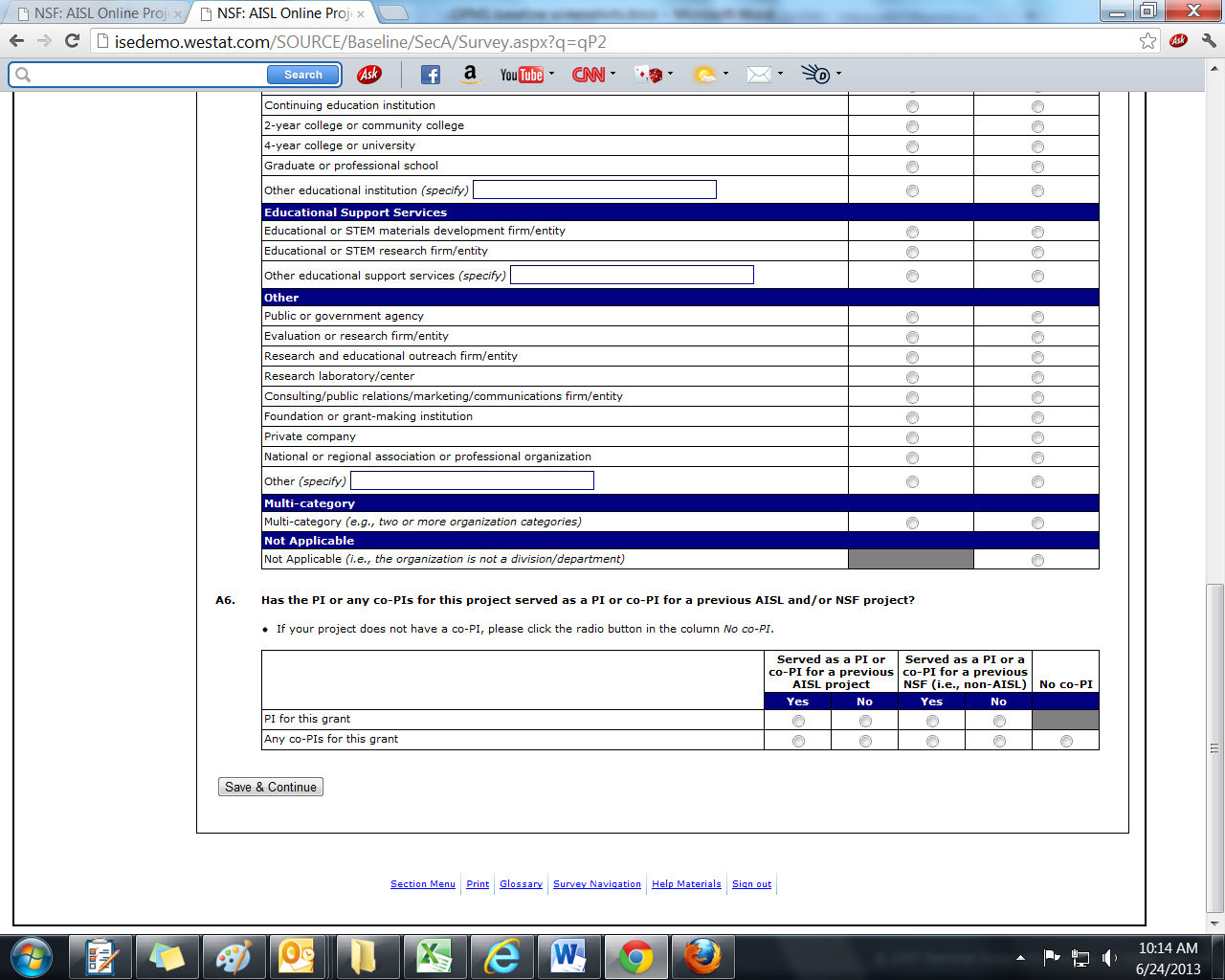This screenshot has width=1225, height=980.
Task: Select the left radio for Continuing education institution
Action: coord(912,106)
